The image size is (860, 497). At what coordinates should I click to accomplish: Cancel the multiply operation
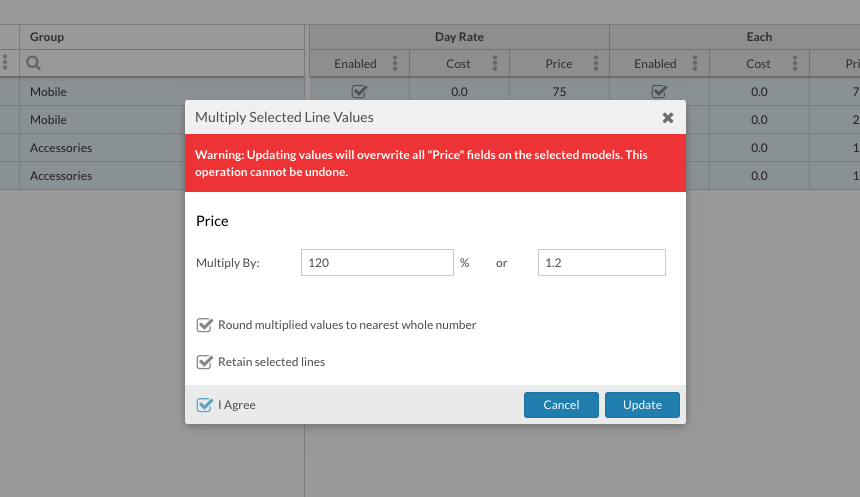tap(561, 405)
